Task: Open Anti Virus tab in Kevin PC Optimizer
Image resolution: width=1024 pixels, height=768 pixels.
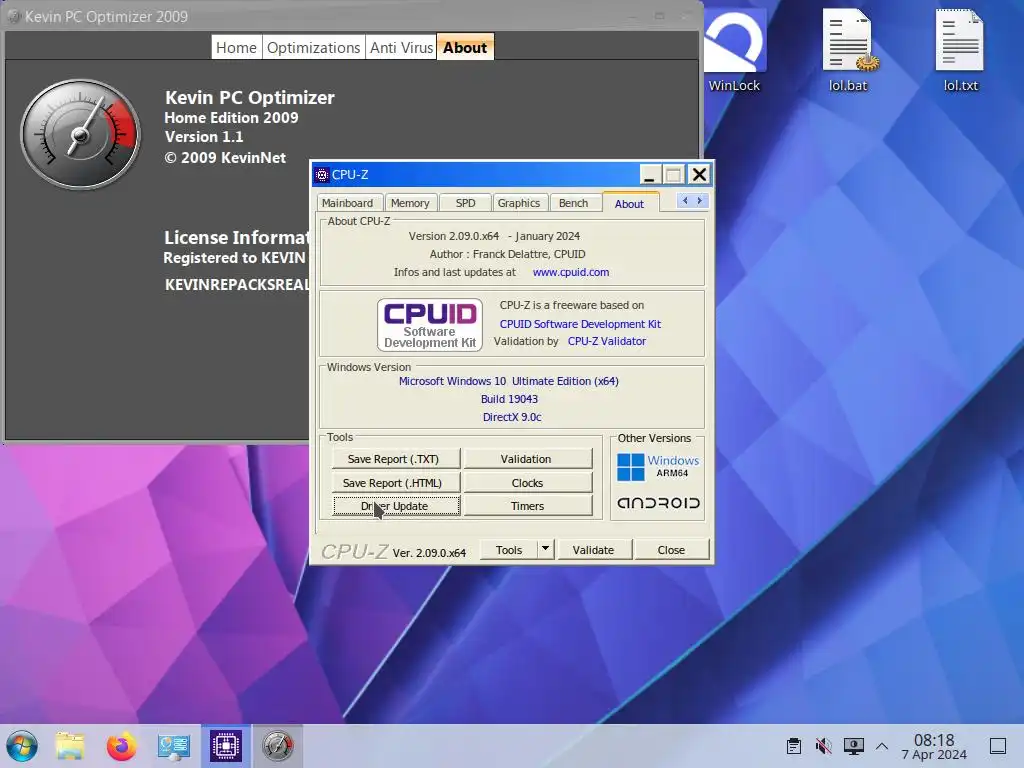Action: click(x=401, y=48)
